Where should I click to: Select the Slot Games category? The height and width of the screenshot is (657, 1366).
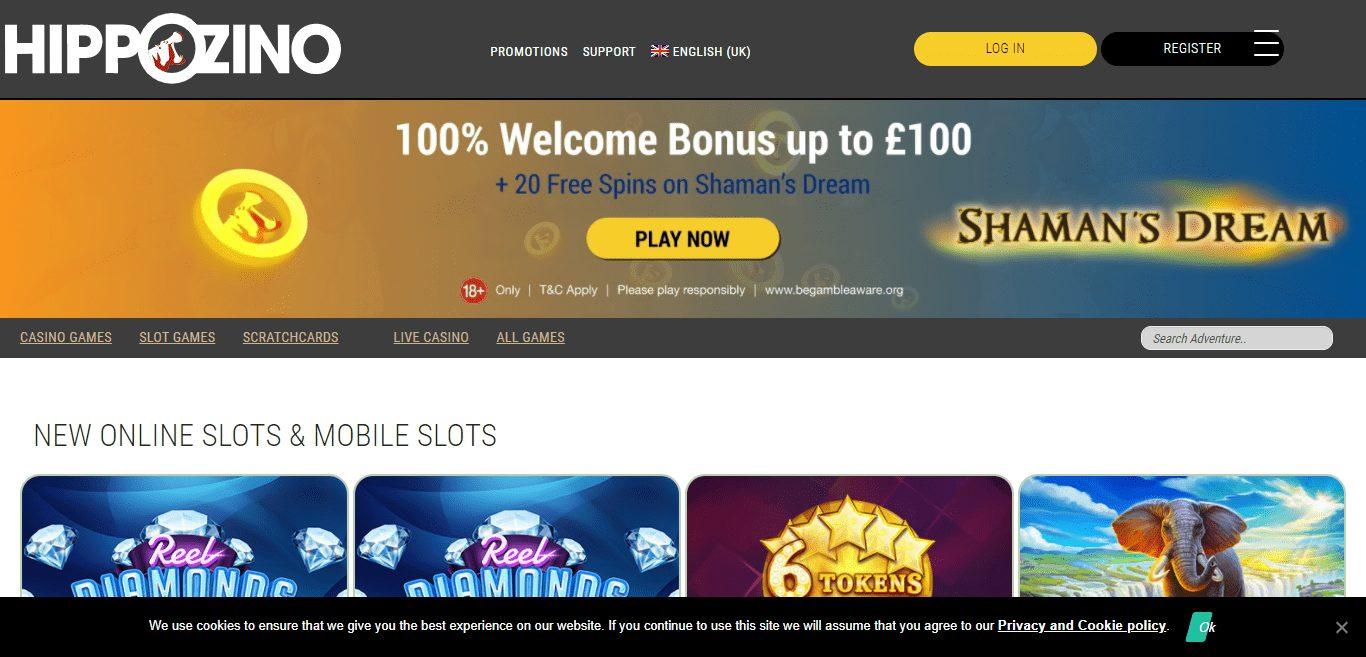[x=177, y=338]
